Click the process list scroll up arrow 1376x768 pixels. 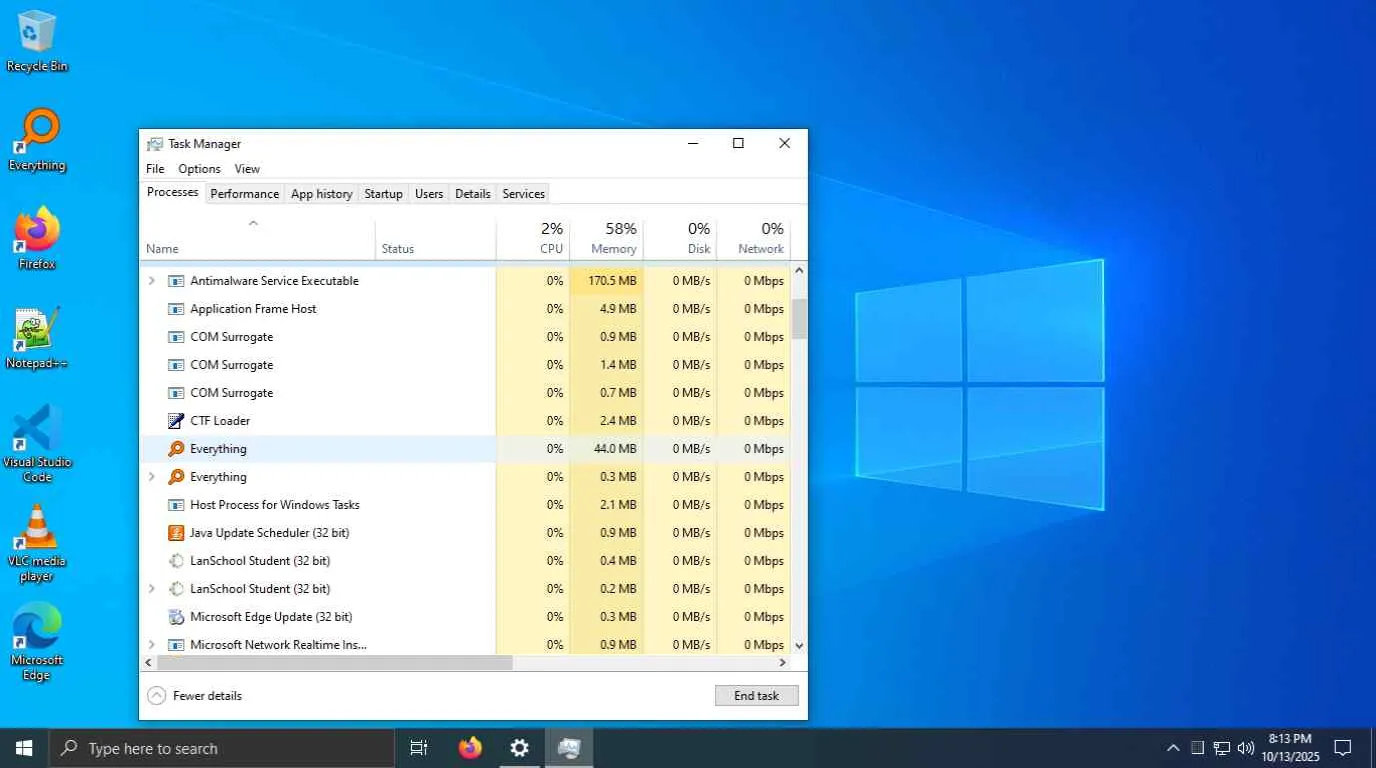coord(799,270)
